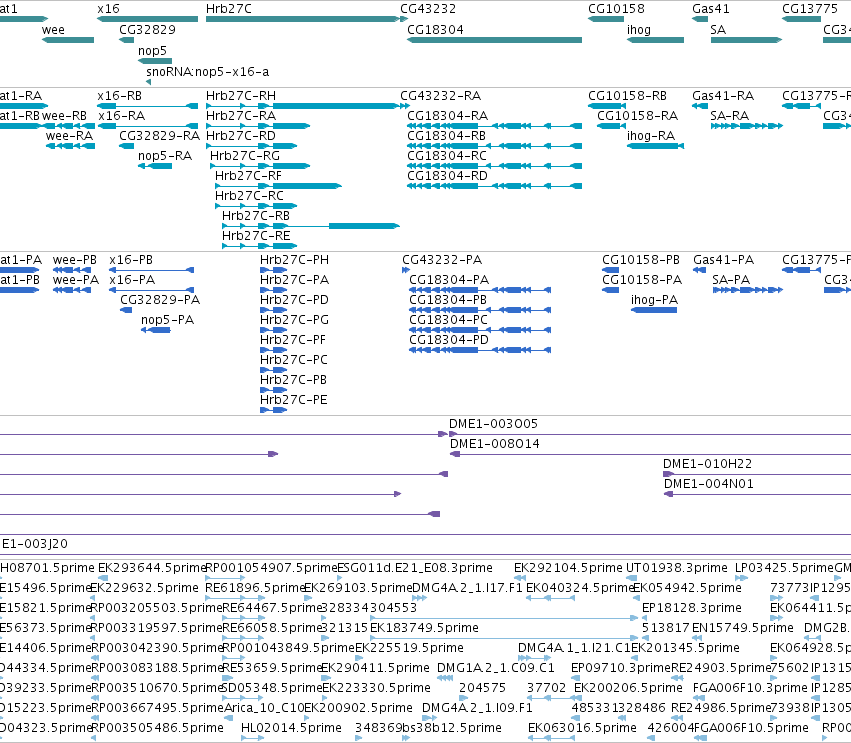Click the CG10158-RB transcript label
The width and height of the screenshot is (851, 743).
(627, 96)
